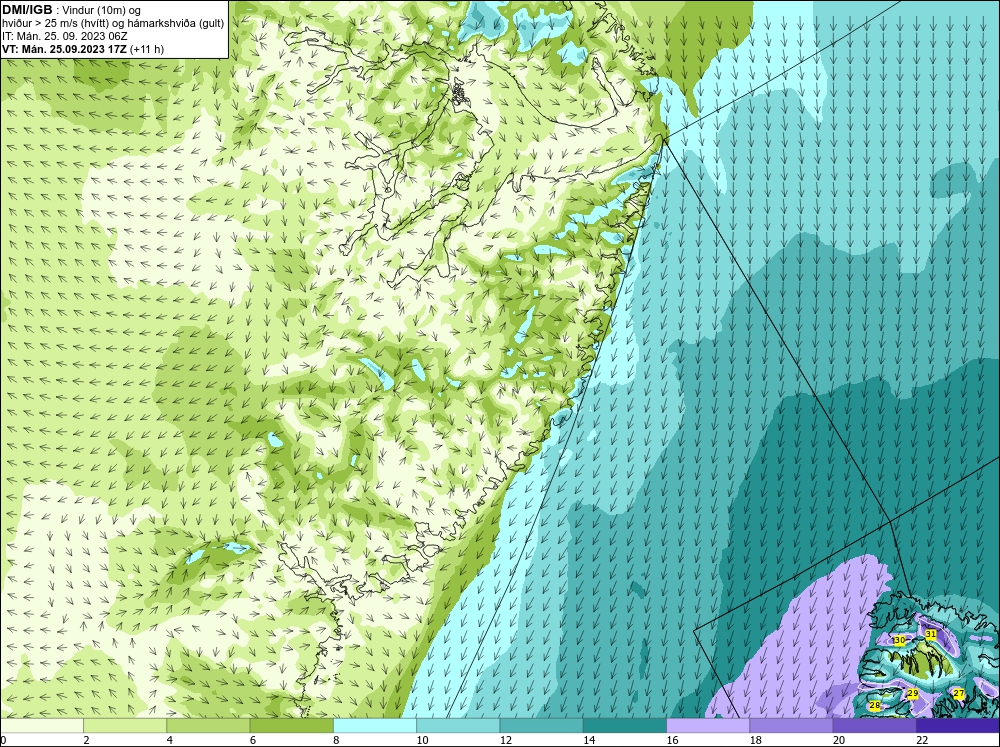1000x747 pixels.
Task: Click the yellow gust label "30"
Action: pyautogui.click(x=900, y=640)
